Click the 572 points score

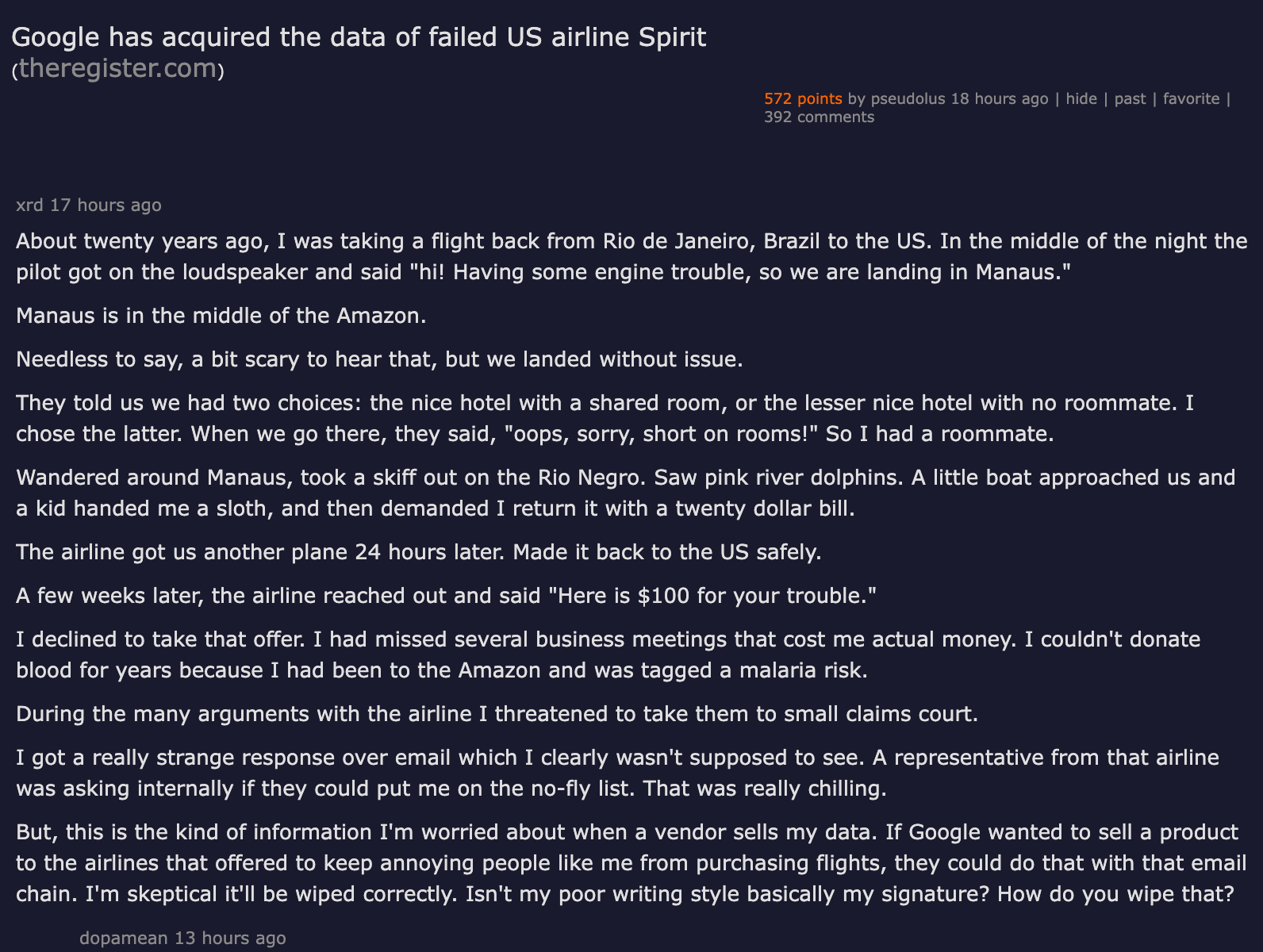click(x=803, y=98)
